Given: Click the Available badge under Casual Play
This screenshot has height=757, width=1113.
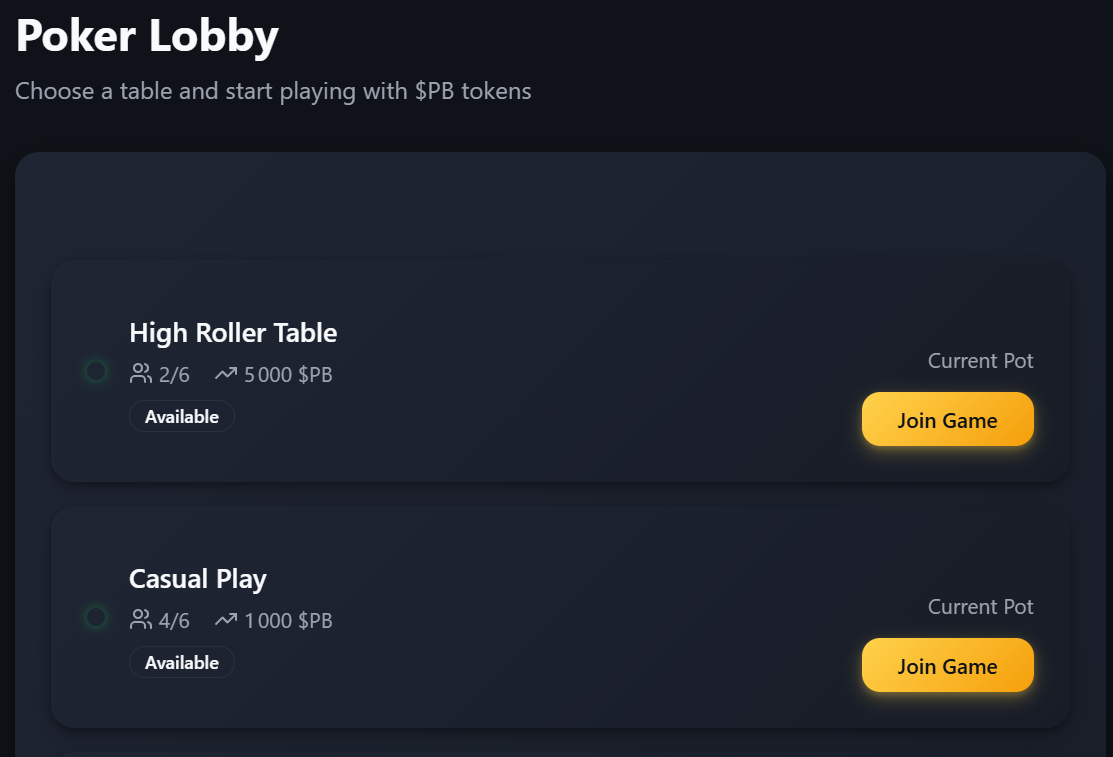Looking at the screenshot, I should (x=182, y=662).
